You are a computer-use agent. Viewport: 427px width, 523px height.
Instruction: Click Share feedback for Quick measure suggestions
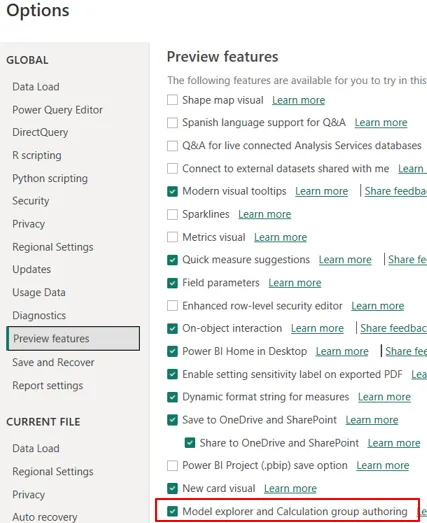[408, 260]
